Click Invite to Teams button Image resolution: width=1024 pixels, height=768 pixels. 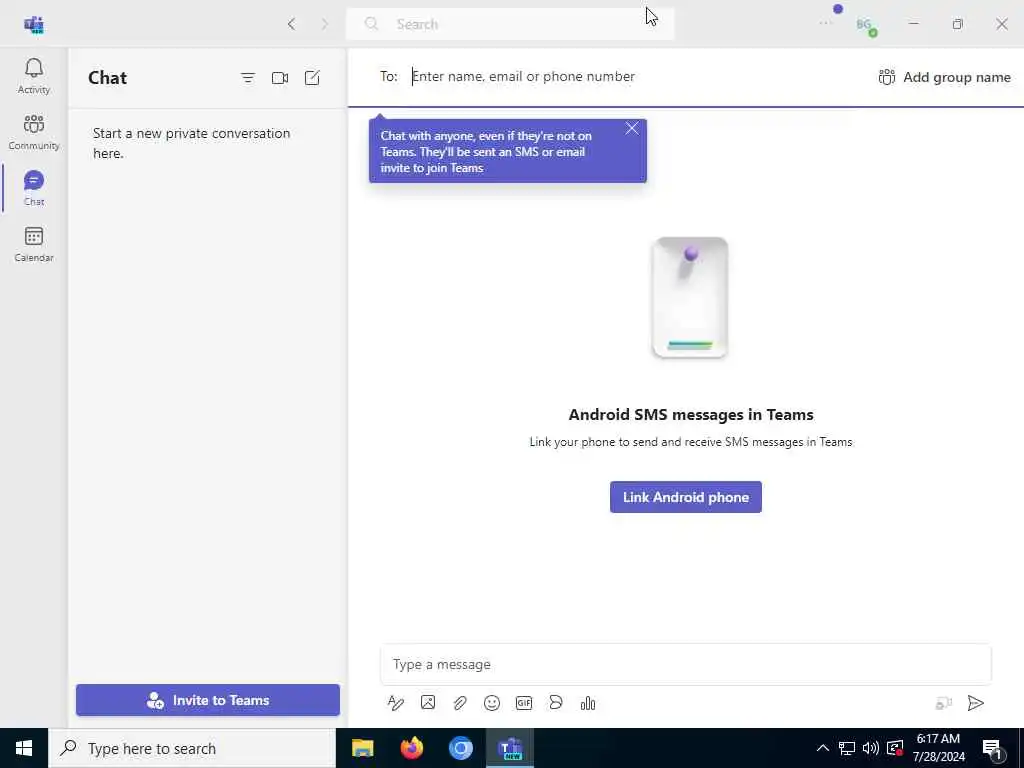tap(208, 700)
